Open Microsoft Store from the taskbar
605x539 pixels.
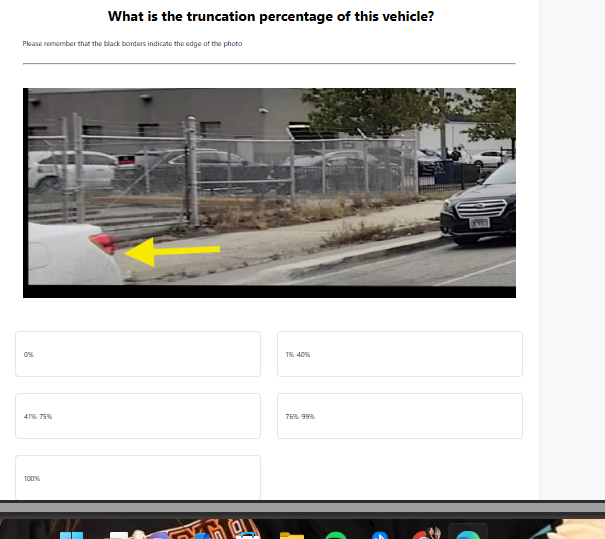247,535
